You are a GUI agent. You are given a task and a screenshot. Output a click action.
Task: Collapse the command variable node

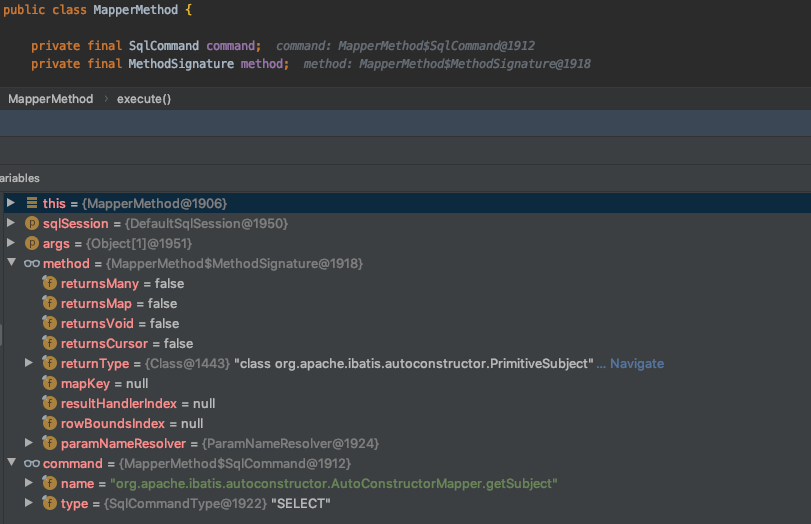coord(11,462)
